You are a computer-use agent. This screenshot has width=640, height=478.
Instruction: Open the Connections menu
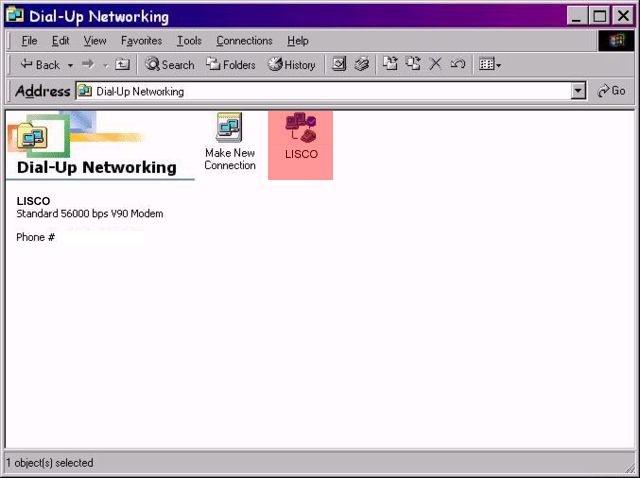point(244,41)
